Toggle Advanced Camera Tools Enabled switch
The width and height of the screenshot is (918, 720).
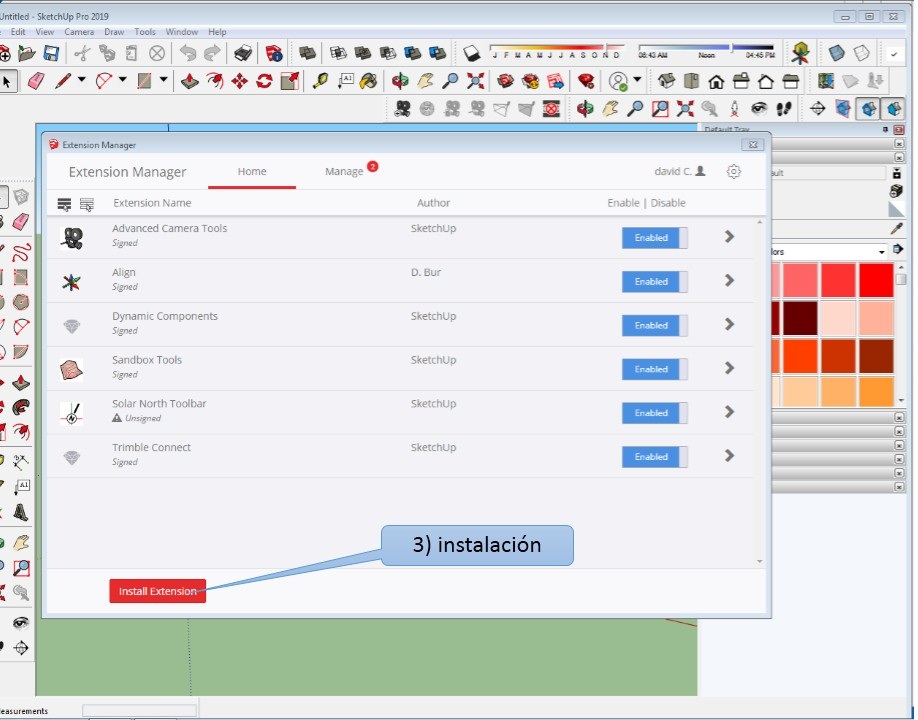[654, 238]
